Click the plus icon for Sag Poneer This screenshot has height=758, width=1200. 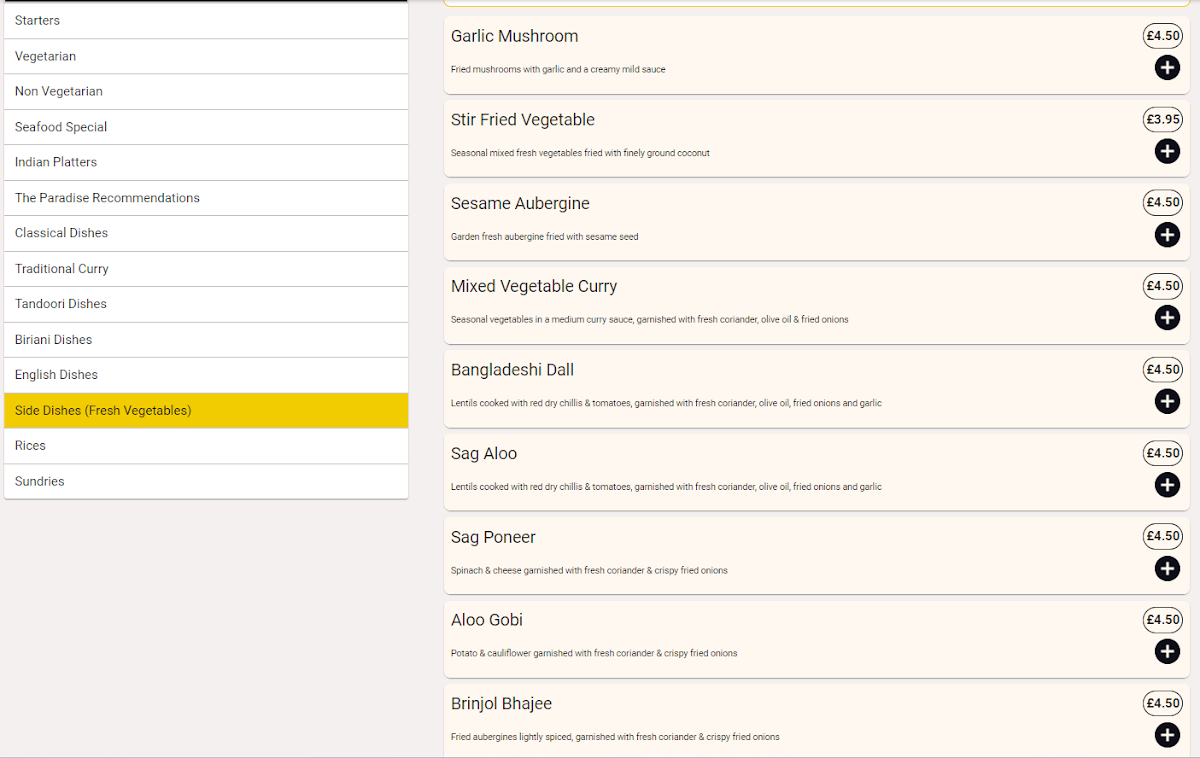[x=1167, y=569]
